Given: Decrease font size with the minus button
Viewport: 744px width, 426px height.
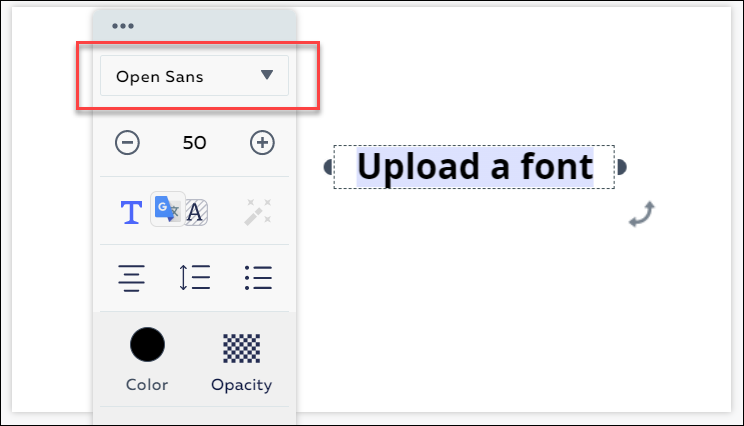Looking at the screenshot, I should (x=128, y=143).
